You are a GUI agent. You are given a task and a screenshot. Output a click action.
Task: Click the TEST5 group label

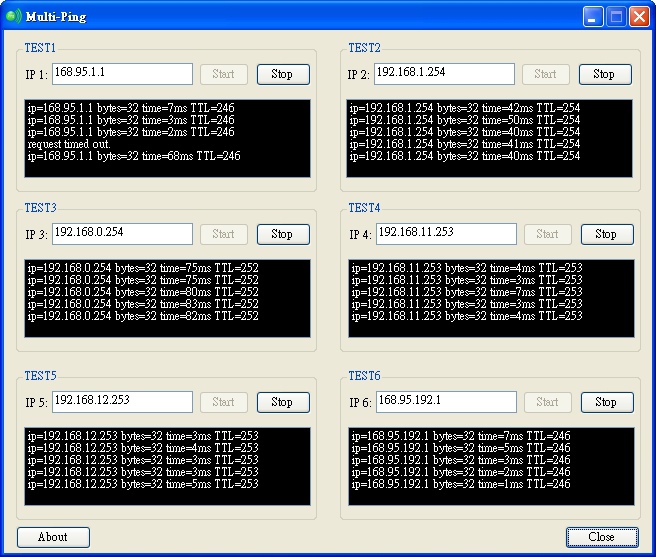[40, 376]
